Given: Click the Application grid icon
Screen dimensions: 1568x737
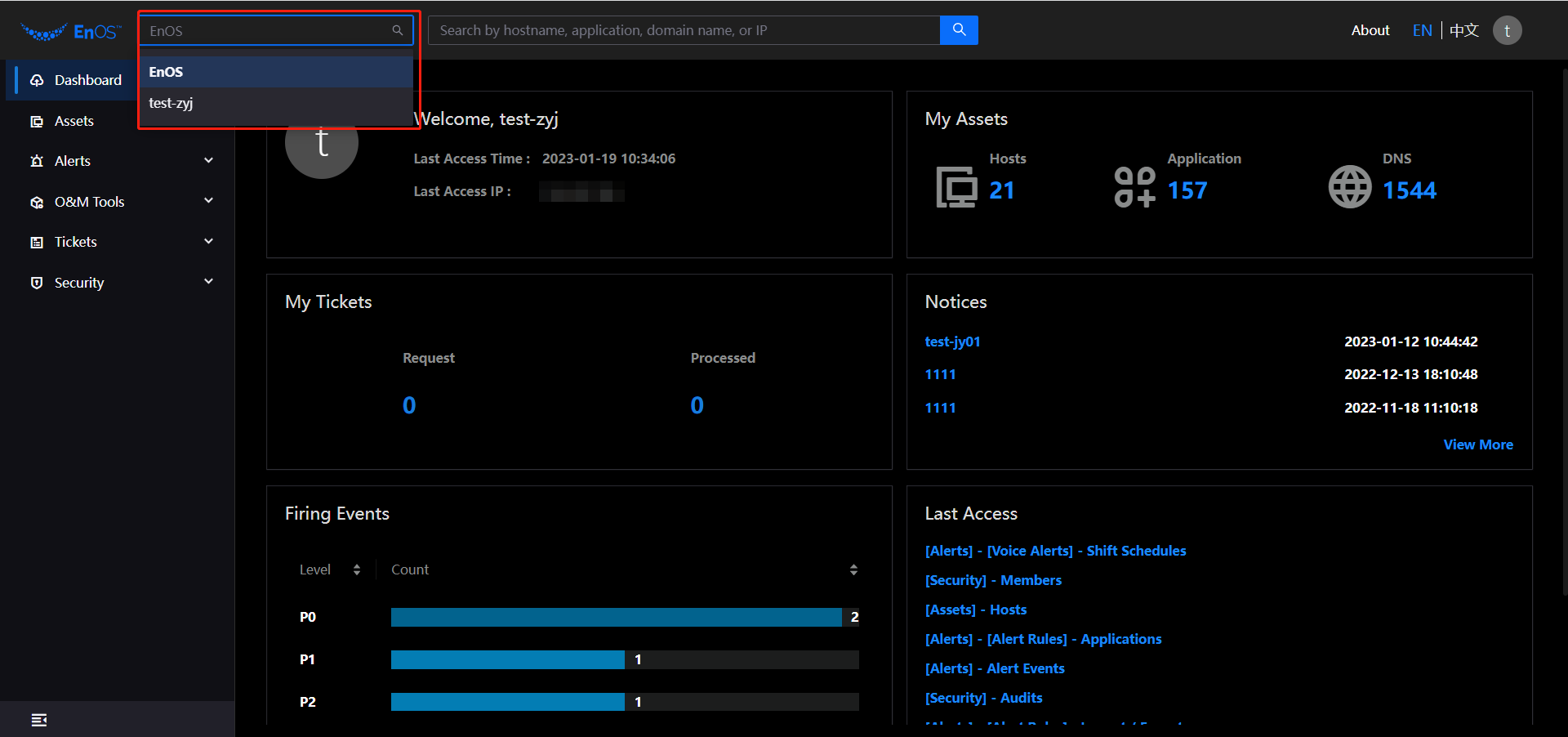Looking at the screenshot, I should point(1135,186).
